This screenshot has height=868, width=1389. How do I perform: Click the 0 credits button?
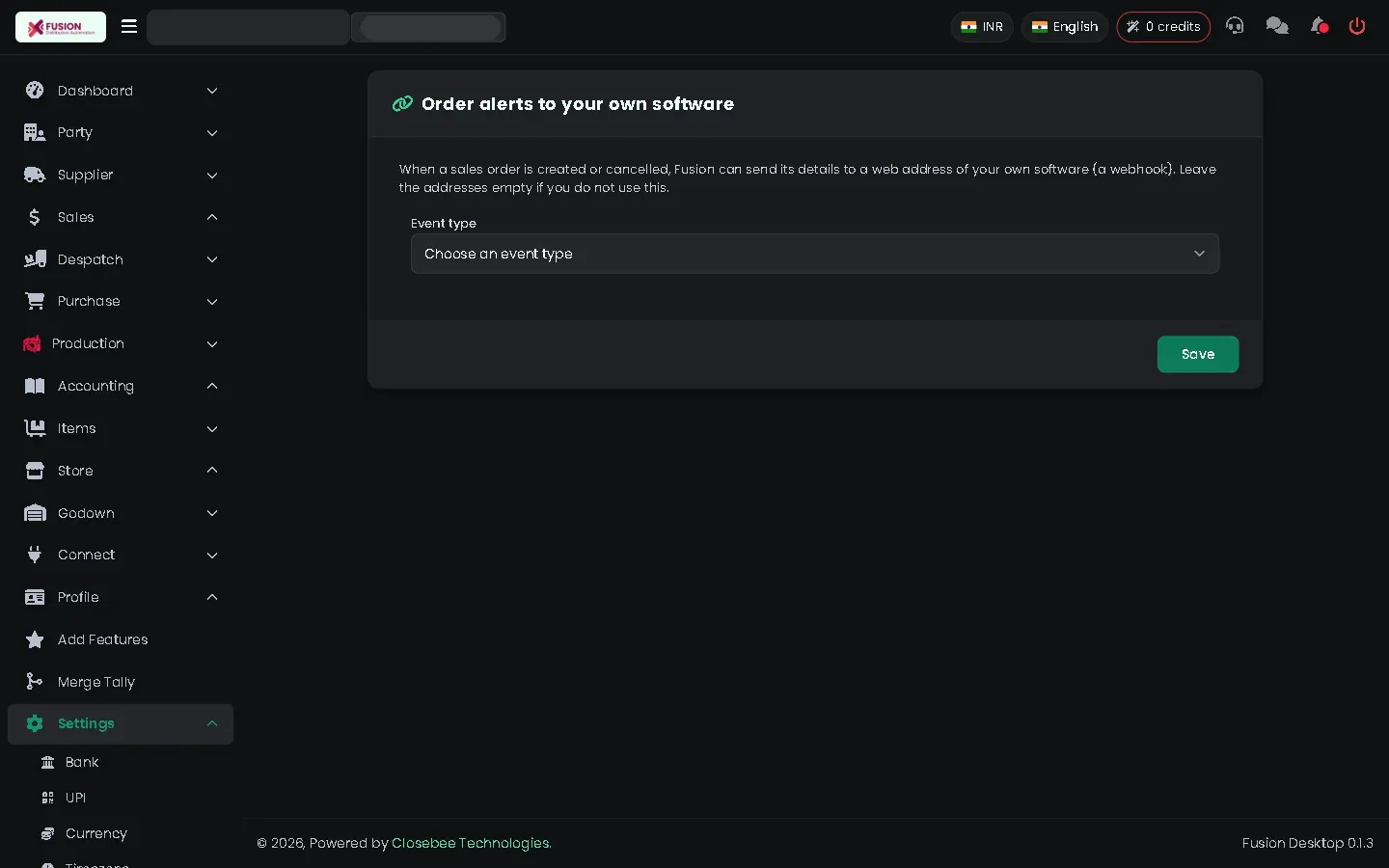click(1163, 27)
